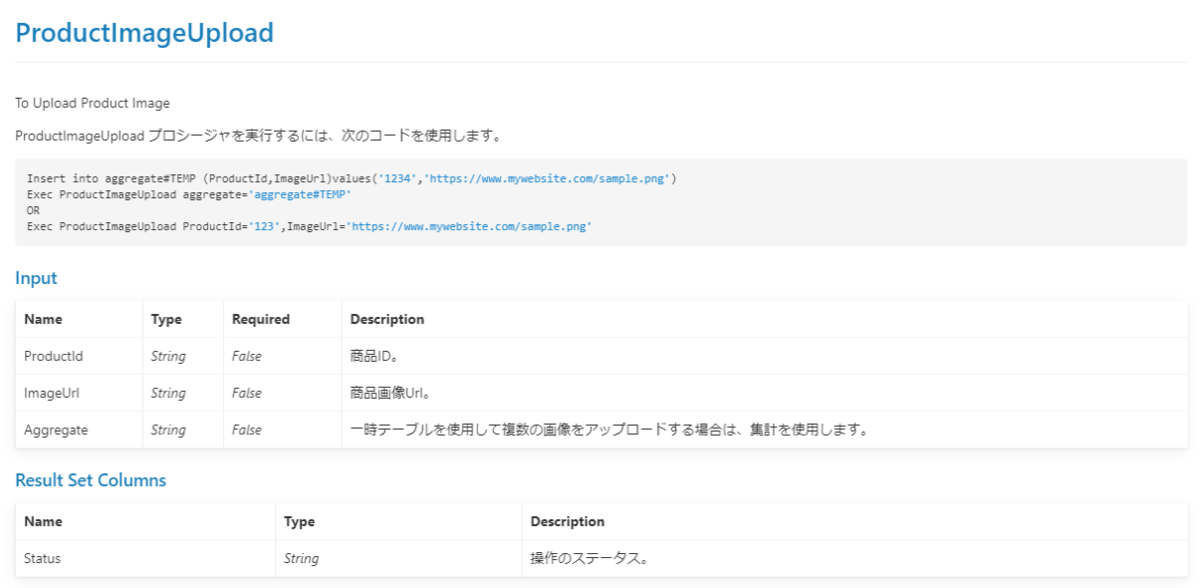Click the Result Set Columns heading
This screenshot has height=588, width=1200.
(x=90, y=480)
